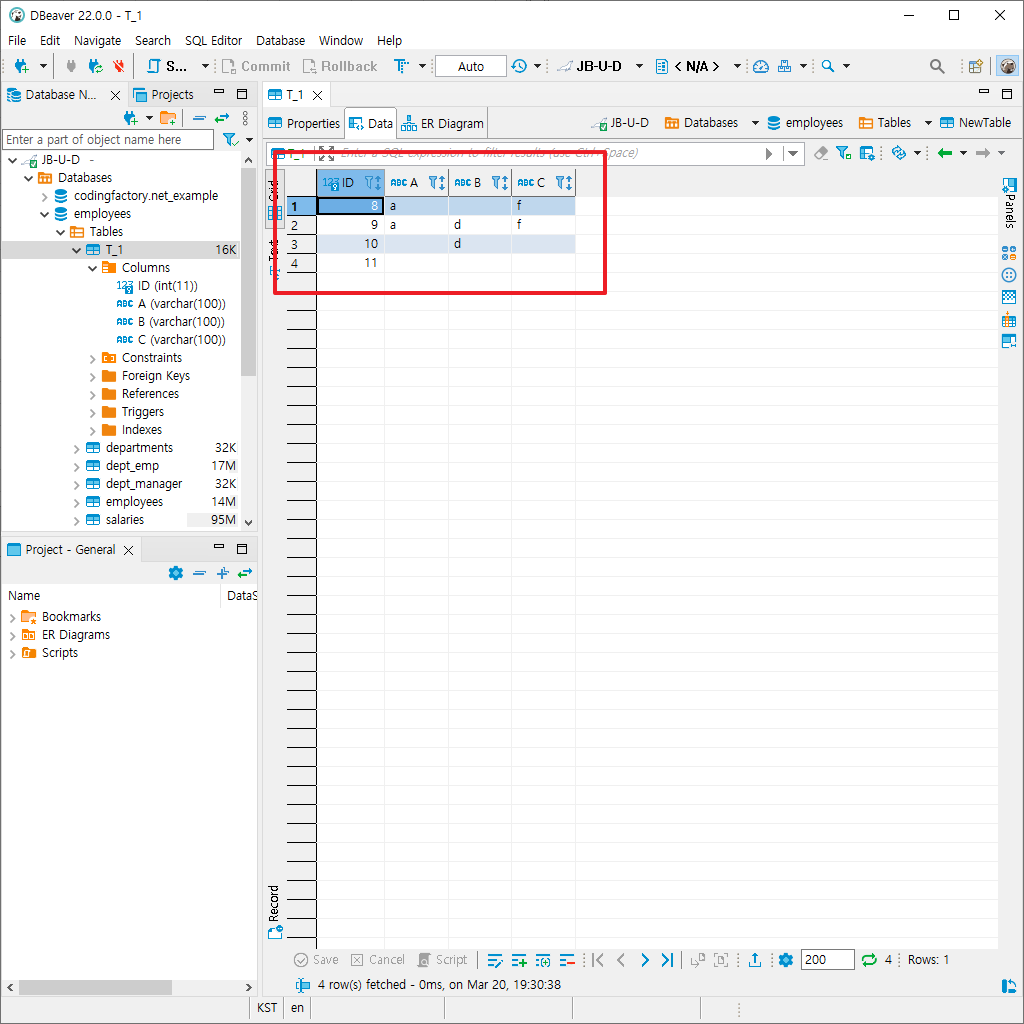Screen dimensions: 1024x1024
Task: Click project panel settings gear icon
Action: 176,573
